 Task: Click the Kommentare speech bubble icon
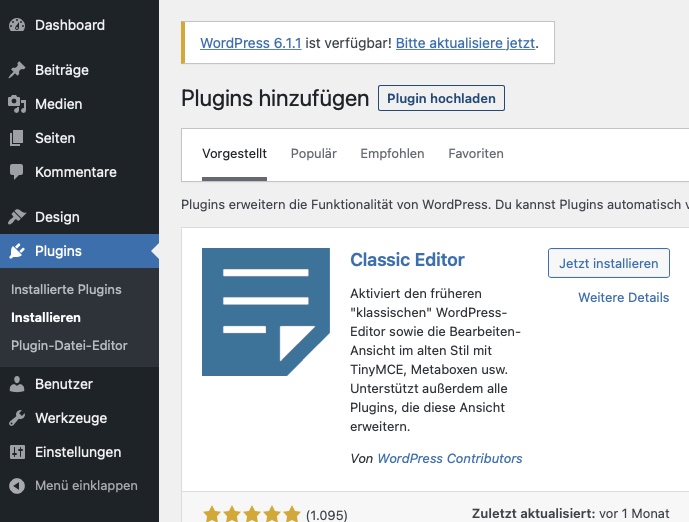[17, 172]
